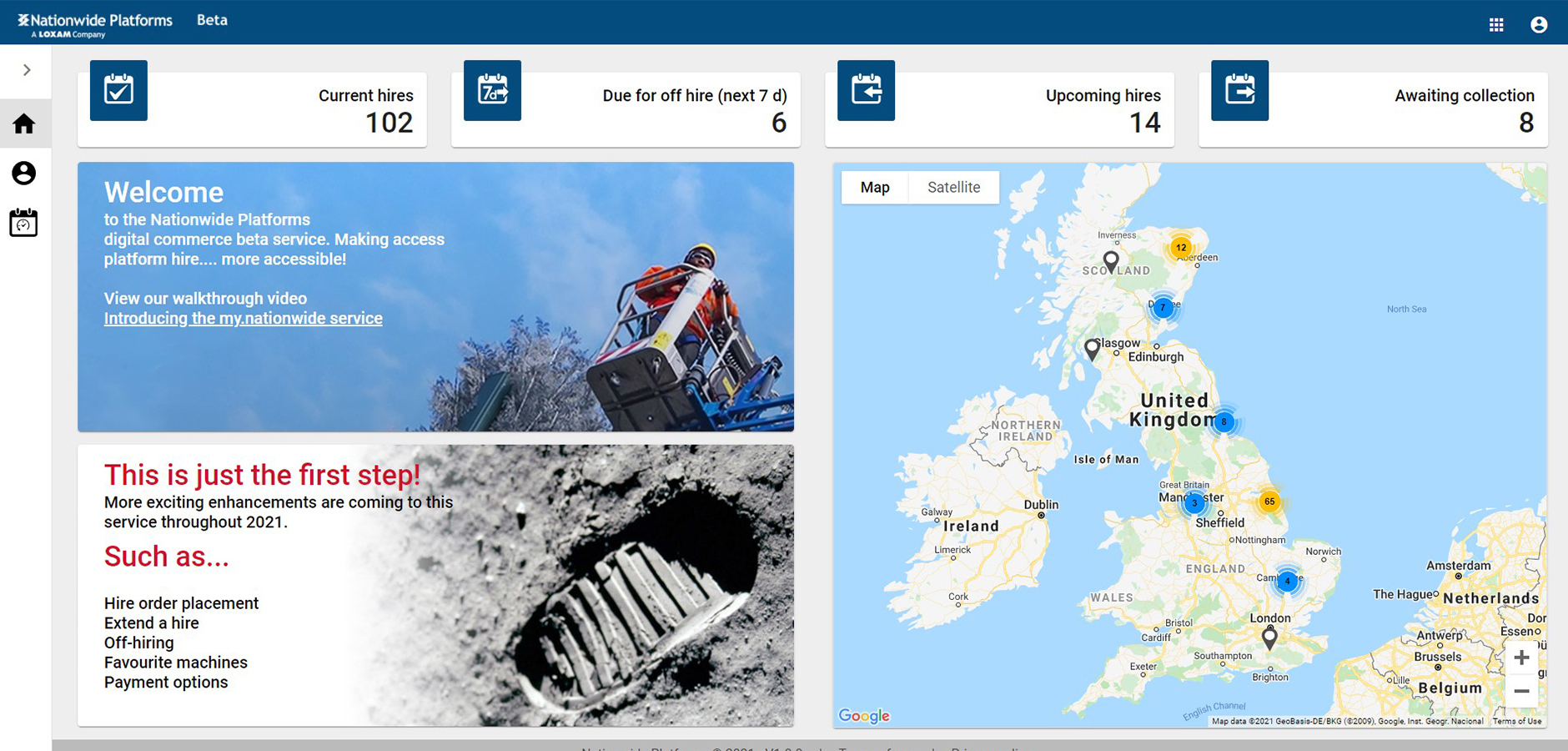Click the 'Off-hiring' text
The height and width of the screenshot is (751, 1568).
click(x=138, y=643)
